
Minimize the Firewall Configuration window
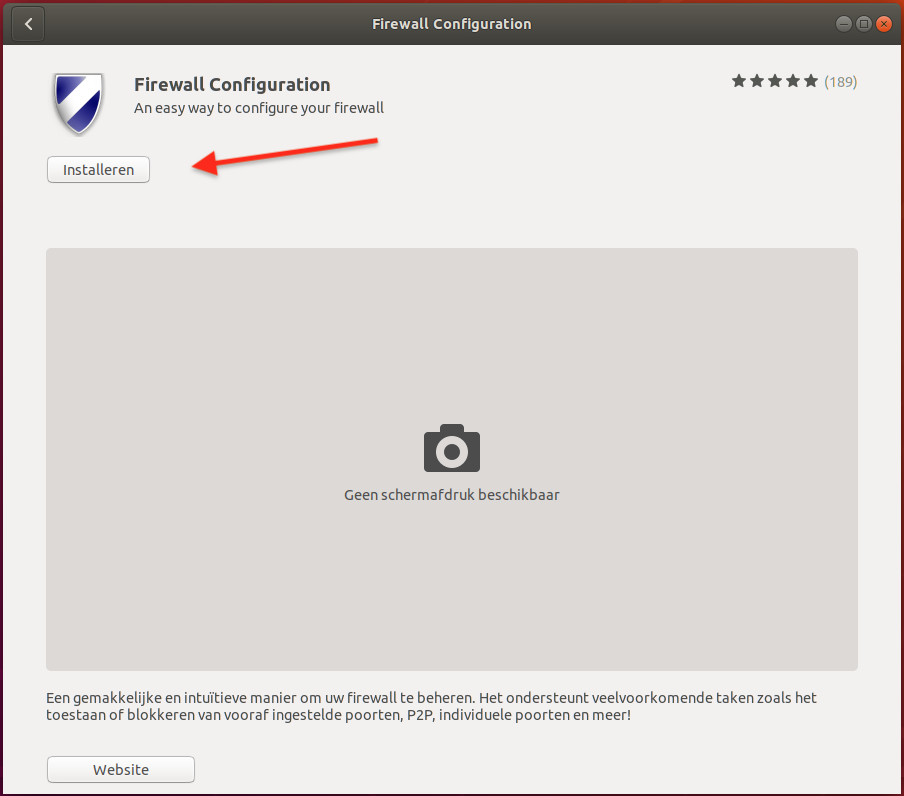(844, 24)
